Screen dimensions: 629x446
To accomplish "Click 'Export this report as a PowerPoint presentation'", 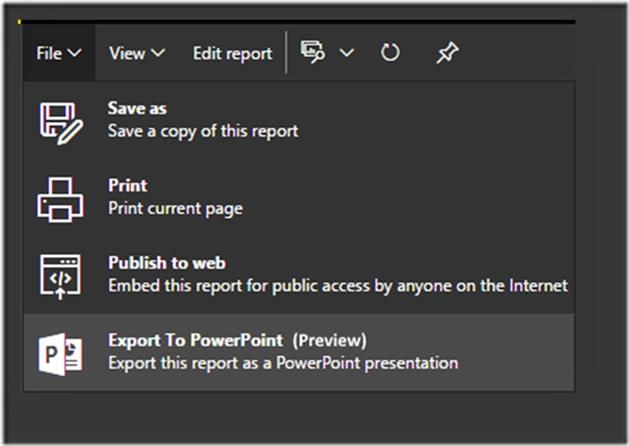I will (x=283, y=363).
